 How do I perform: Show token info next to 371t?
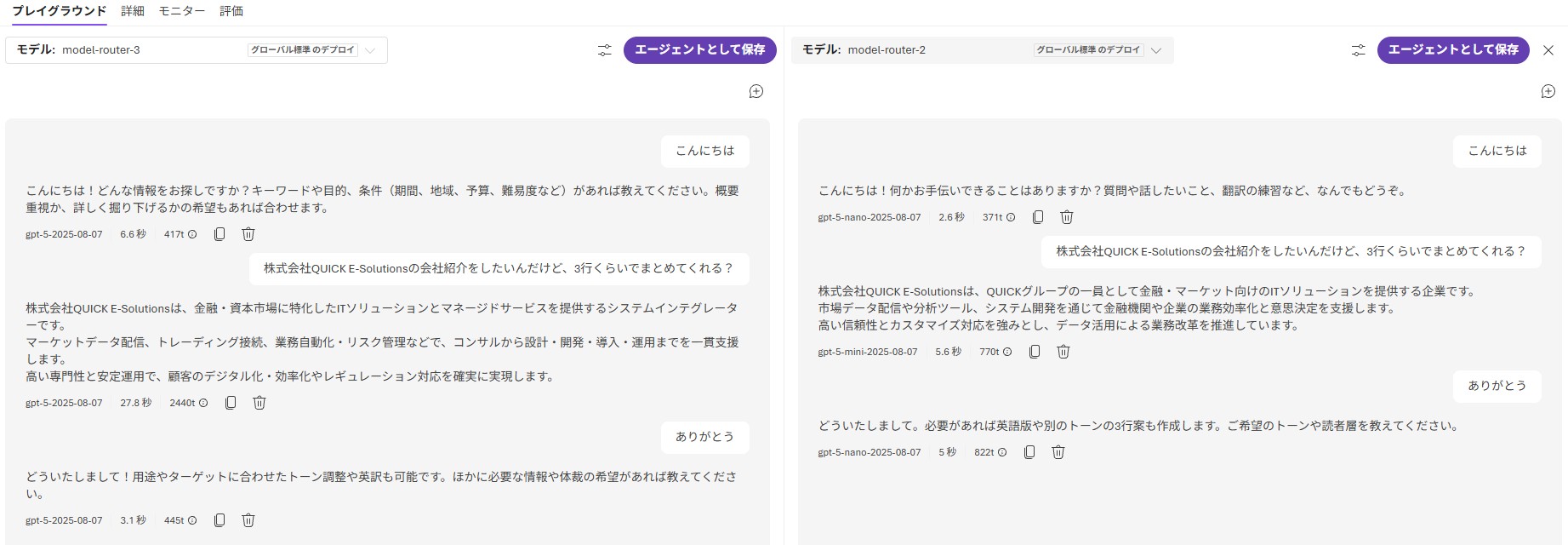click(1011, 217)
